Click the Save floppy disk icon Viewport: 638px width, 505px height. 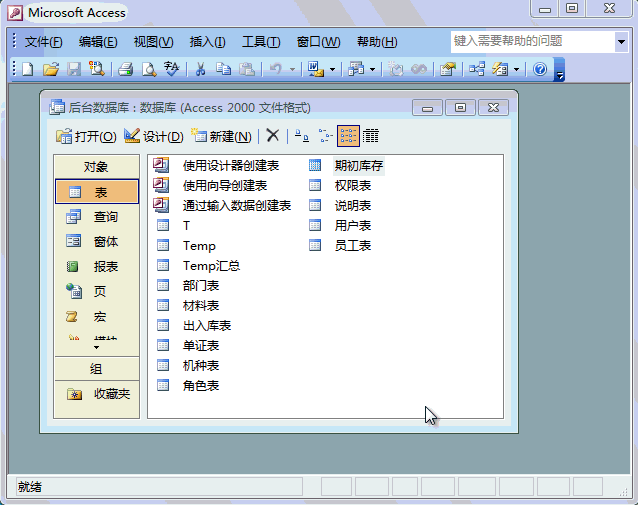click(74, 69)
